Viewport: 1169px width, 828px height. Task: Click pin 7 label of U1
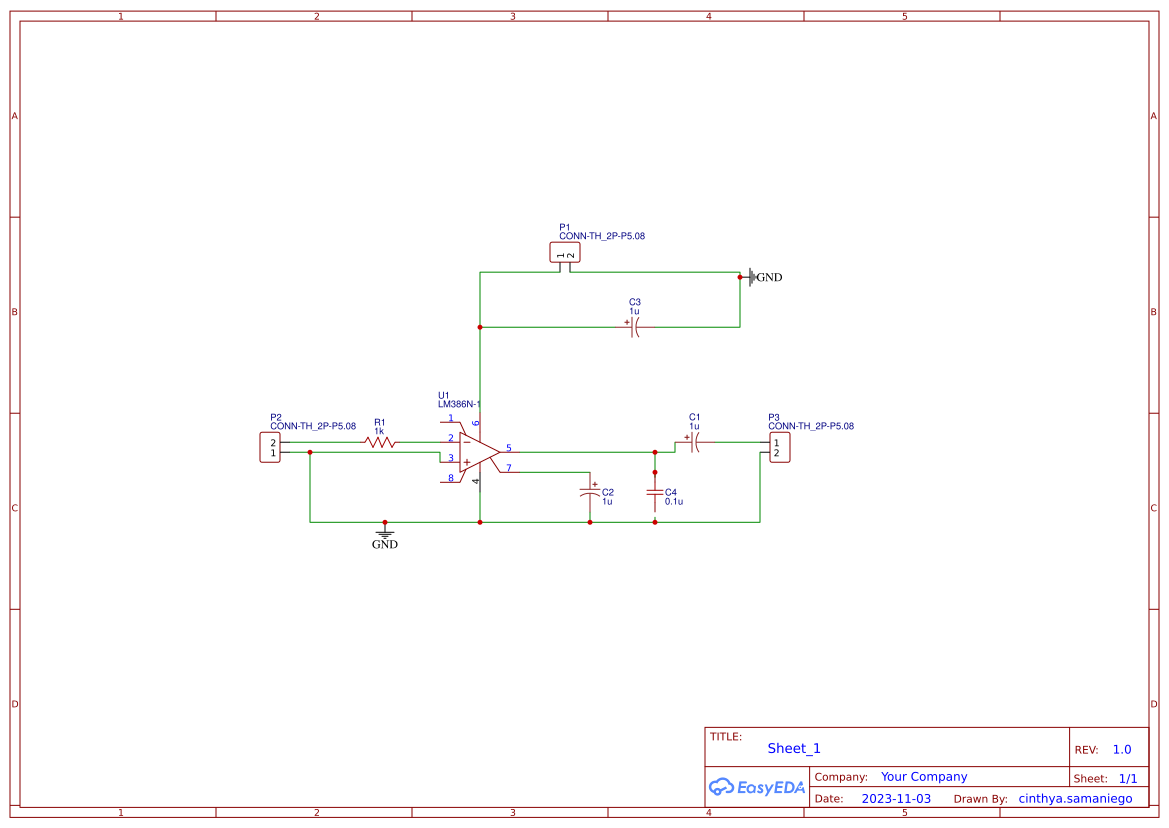[509, 468]
